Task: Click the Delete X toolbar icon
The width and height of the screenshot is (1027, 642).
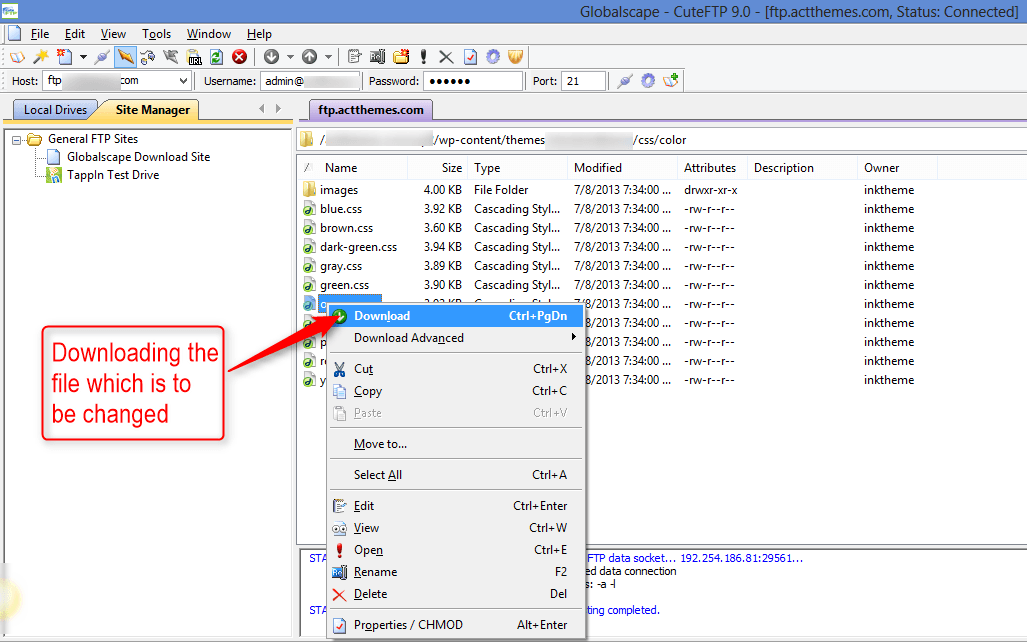Action: 446,57
